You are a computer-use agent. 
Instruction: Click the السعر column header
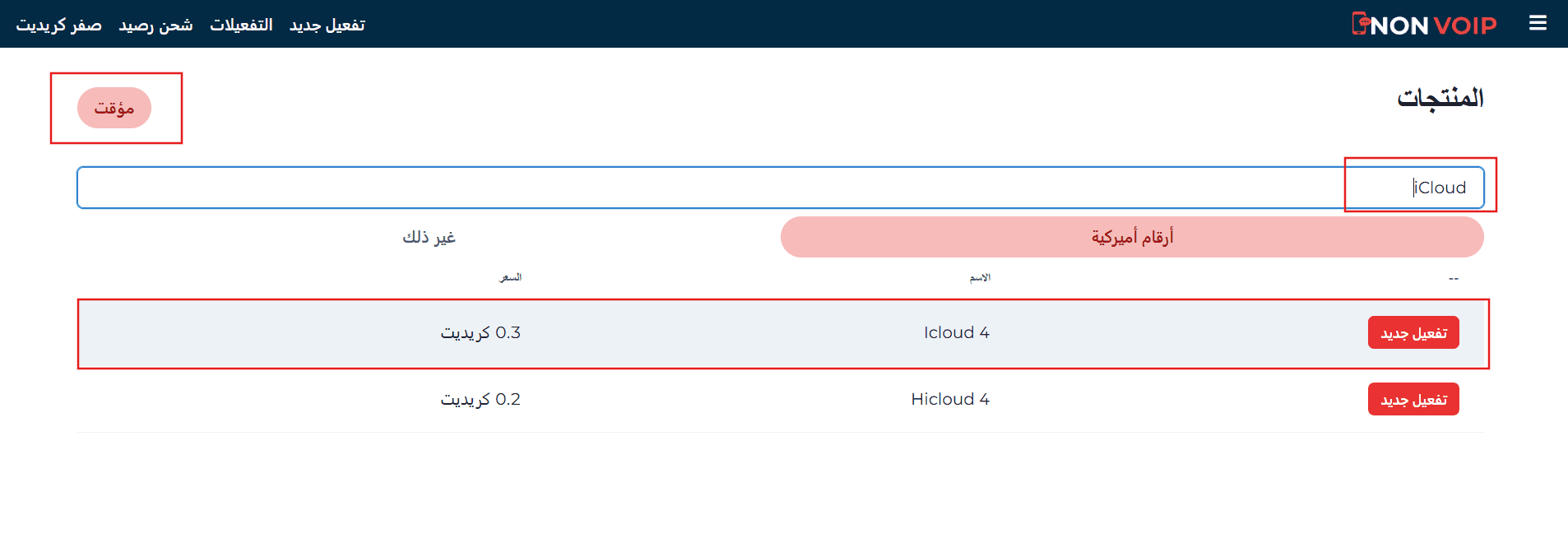(x=510, y=278)
